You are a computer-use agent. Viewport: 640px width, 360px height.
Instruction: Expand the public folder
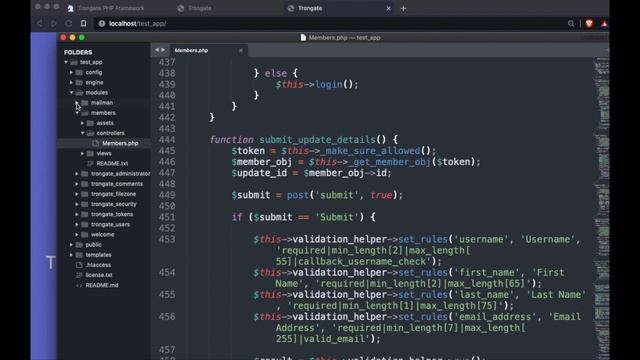[x=71, y=244]
